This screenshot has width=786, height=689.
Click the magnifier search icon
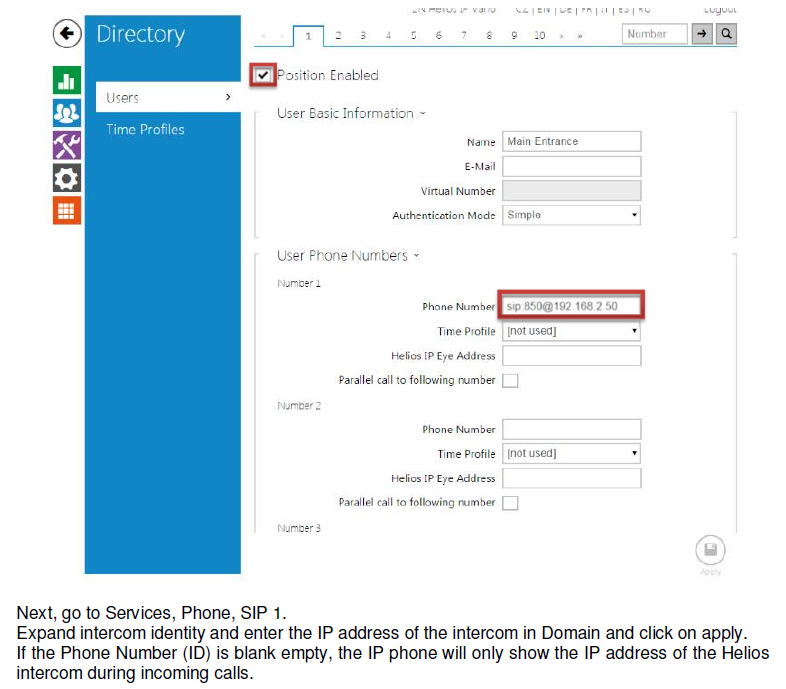coord(727,34)
